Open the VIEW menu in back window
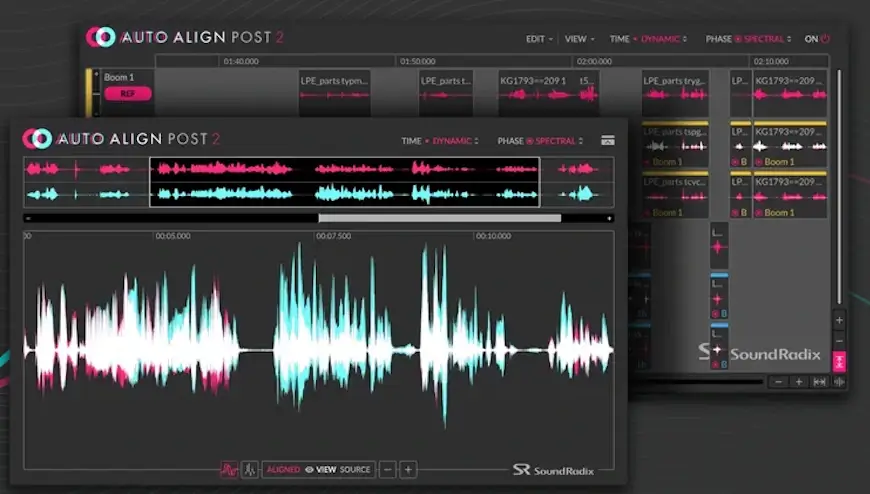The width and height of the screenshot is (870, 494). pyautogui.click(x=579, y=39)
